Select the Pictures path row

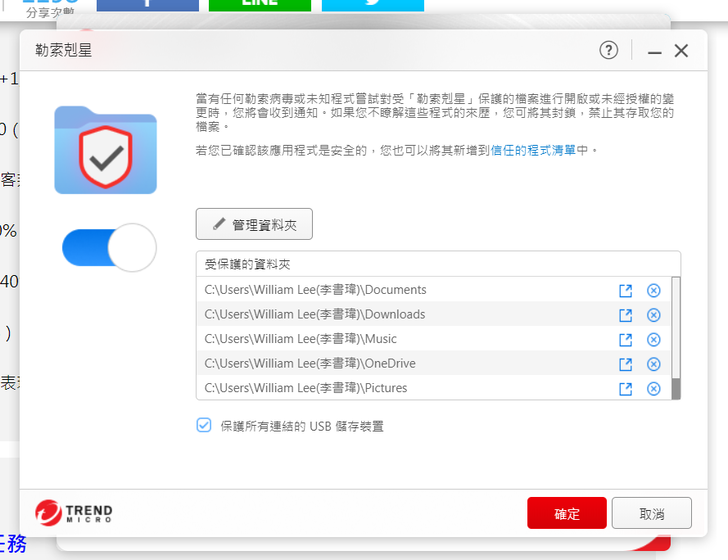coord(434,388)
